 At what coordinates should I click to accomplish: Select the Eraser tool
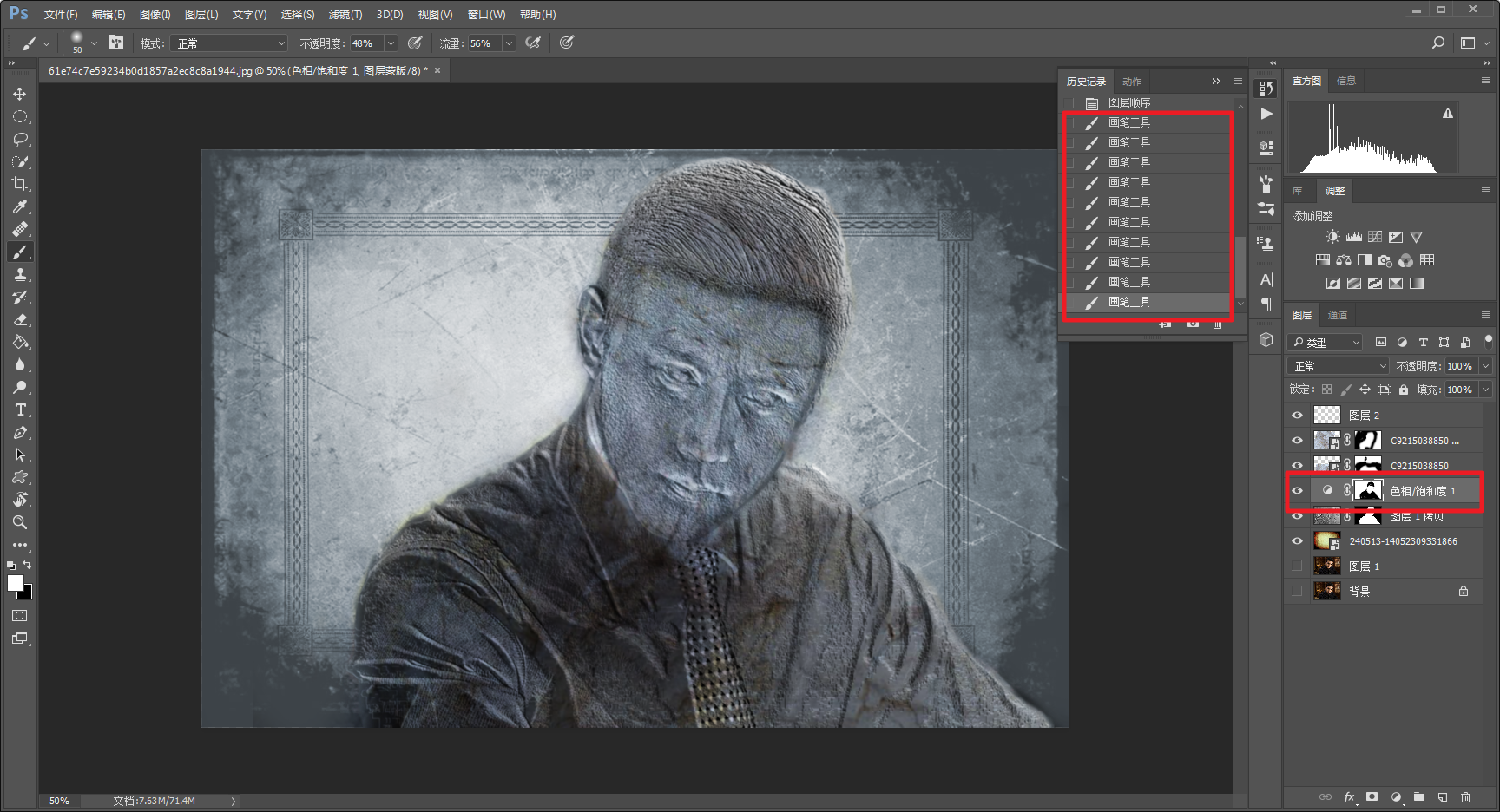coord(20,319)
